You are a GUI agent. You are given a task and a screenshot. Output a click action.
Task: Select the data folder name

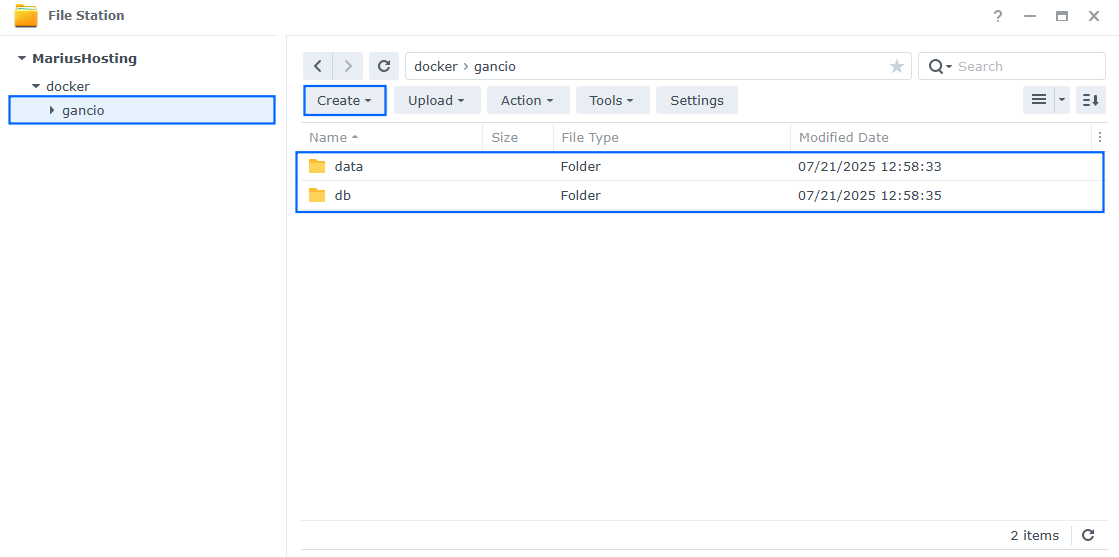click(x=348, y=166)
